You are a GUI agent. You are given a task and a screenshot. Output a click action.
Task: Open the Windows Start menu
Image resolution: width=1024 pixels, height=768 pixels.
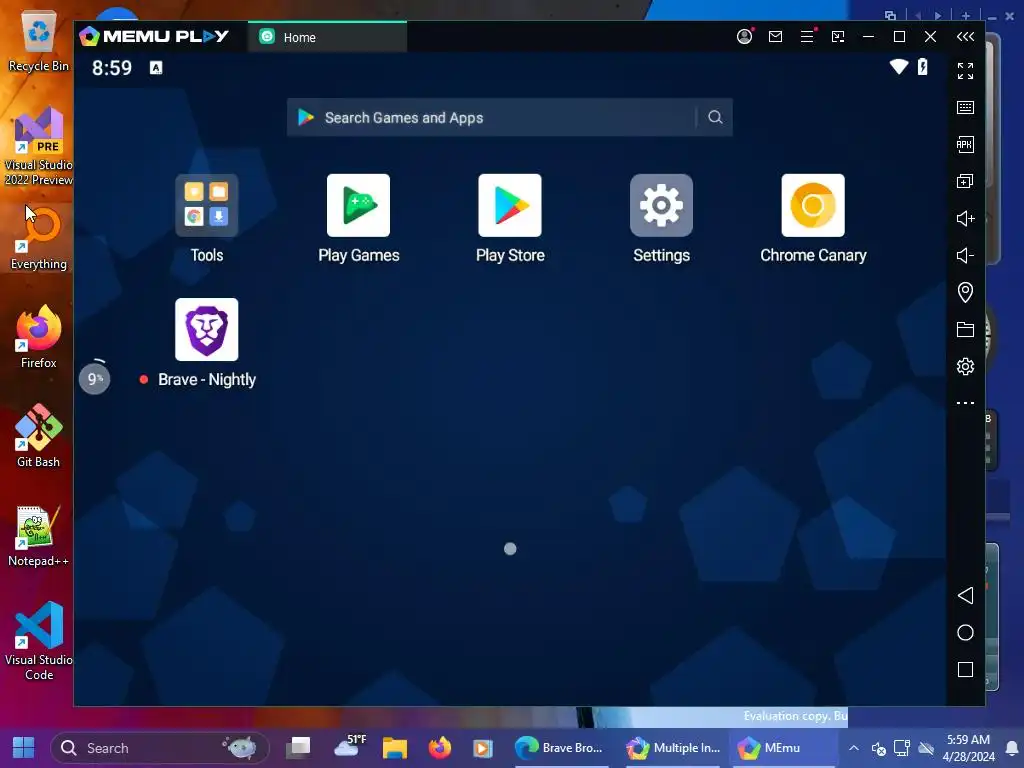pos(24,748)
